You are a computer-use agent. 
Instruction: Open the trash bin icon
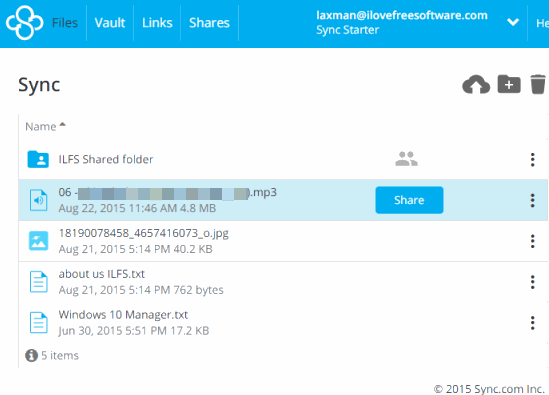(x=538, y=84)
